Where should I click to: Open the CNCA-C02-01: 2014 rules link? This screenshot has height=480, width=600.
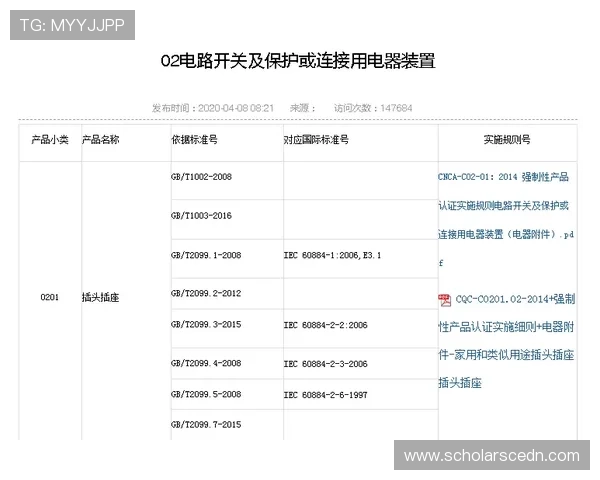click(506, 220)
